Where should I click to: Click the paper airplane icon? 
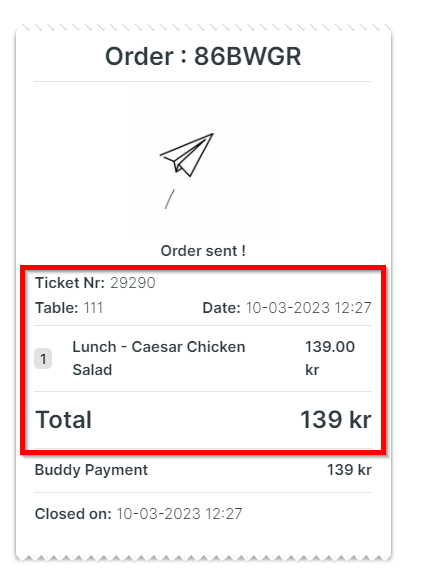point(187,155)
